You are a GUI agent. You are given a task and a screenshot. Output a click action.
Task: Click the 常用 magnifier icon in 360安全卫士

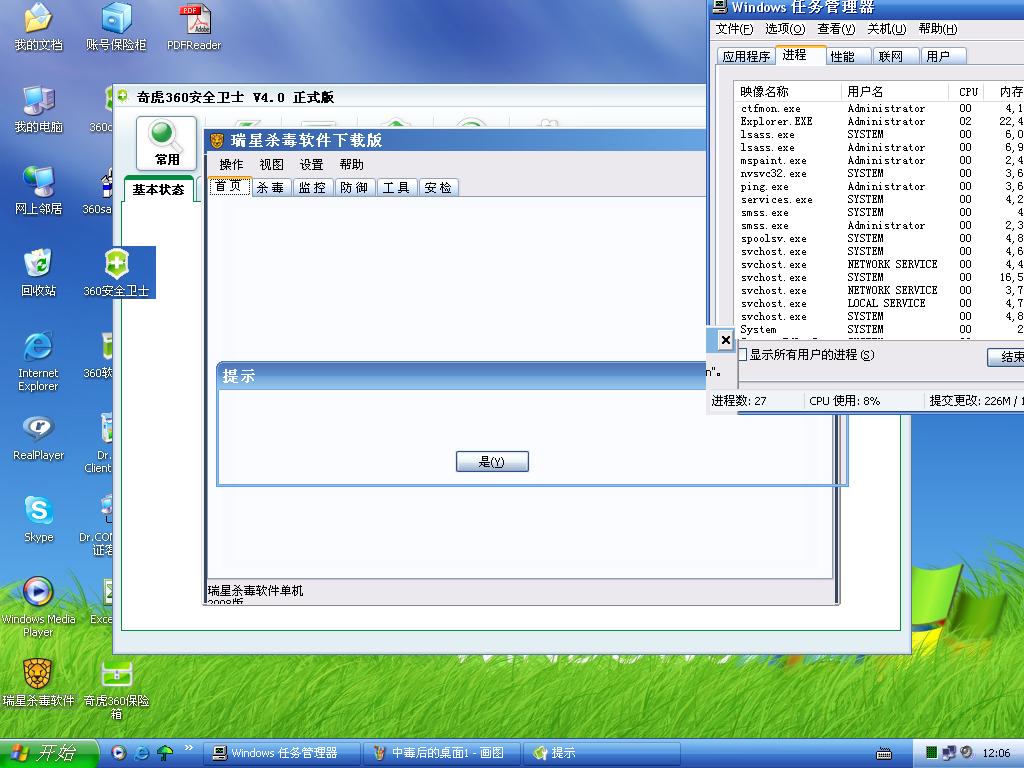pyautogui.click(x=167, y=143)
